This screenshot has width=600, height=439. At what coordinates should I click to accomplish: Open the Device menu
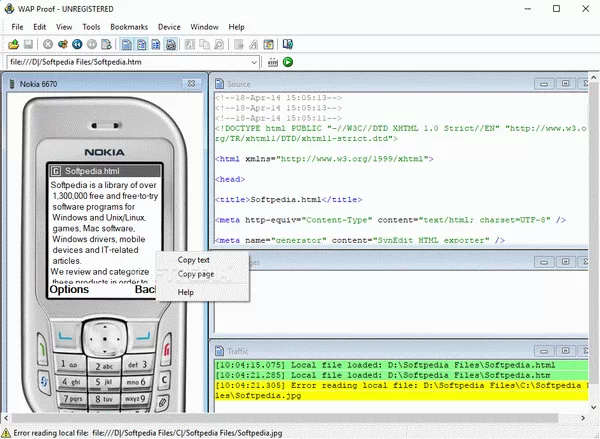169,27
